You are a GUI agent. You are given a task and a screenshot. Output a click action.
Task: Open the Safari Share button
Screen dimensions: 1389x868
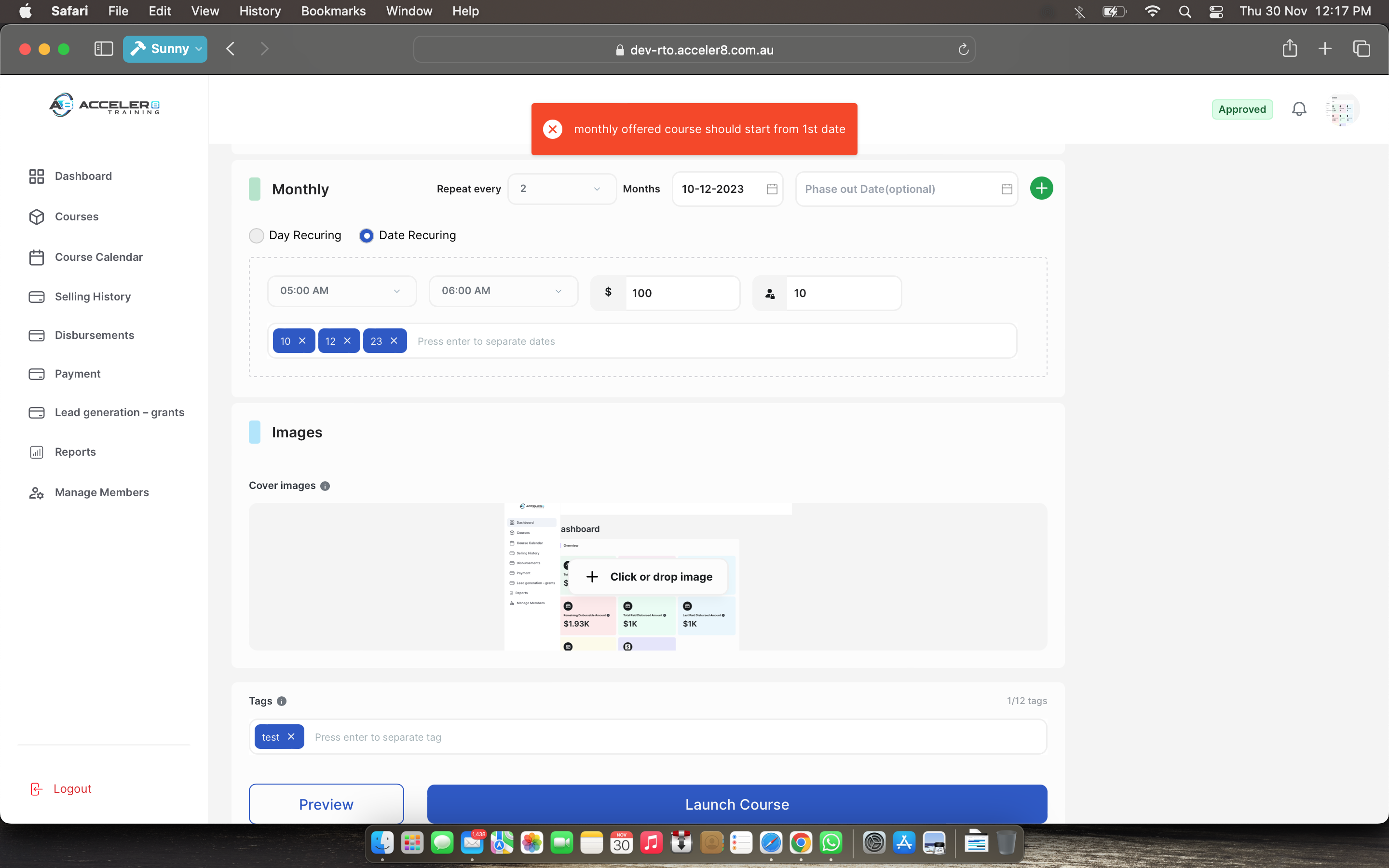click(x=1290, y=48)
